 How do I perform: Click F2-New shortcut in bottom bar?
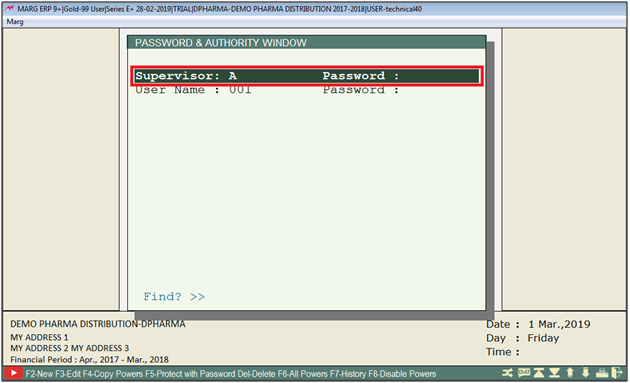pos(39,374)
